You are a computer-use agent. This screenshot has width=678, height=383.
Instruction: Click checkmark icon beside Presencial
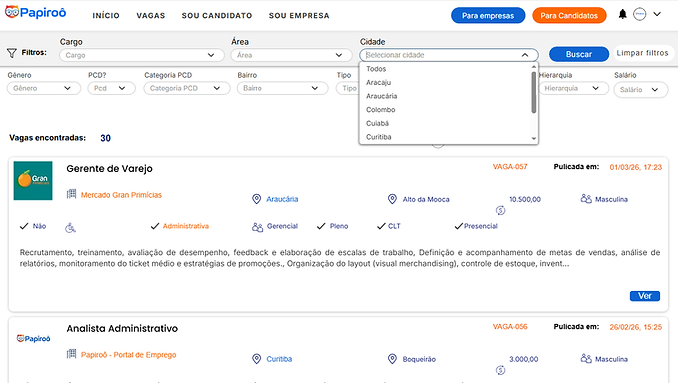458,226
